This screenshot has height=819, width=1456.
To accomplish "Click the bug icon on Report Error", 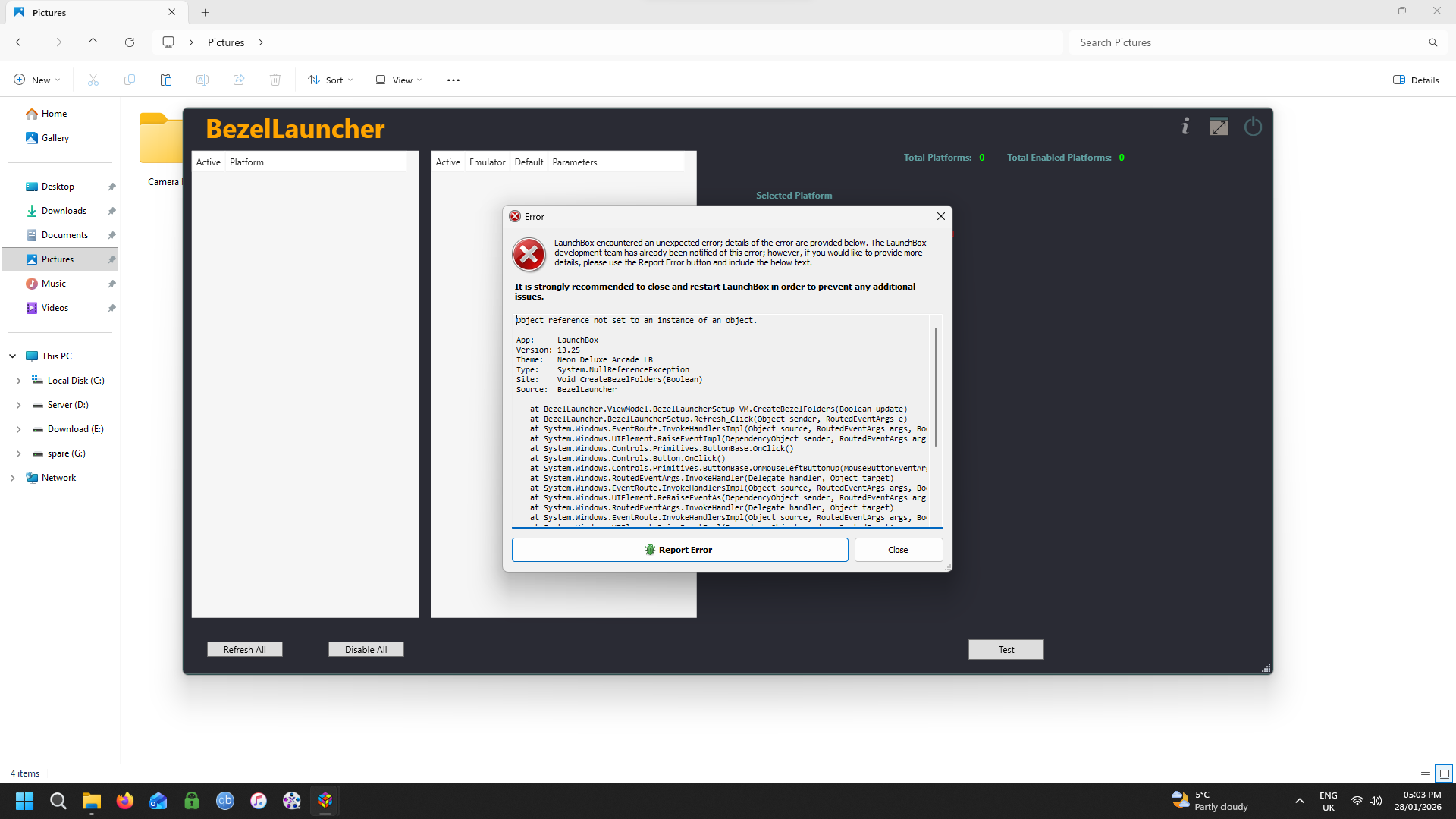I will point(650,550).
